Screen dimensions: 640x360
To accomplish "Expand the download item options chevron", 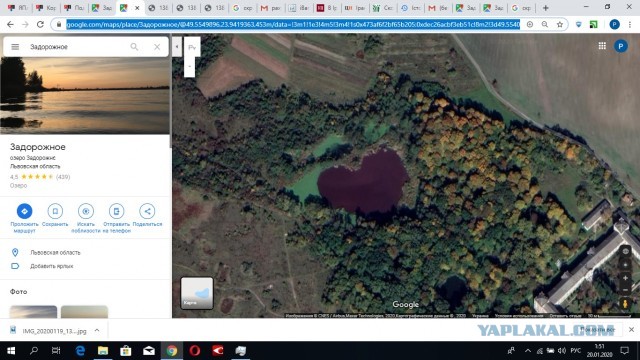I will [x=97, y=330].
